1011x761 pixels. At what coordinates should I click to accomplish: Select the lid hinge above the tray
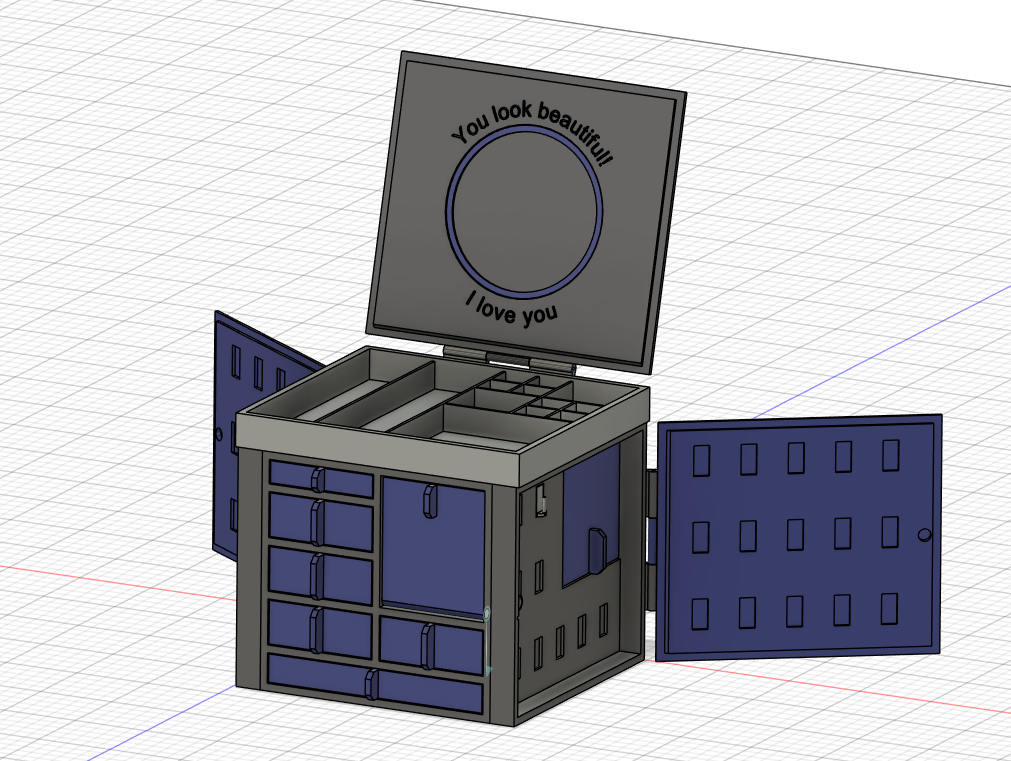pos(509,360)
